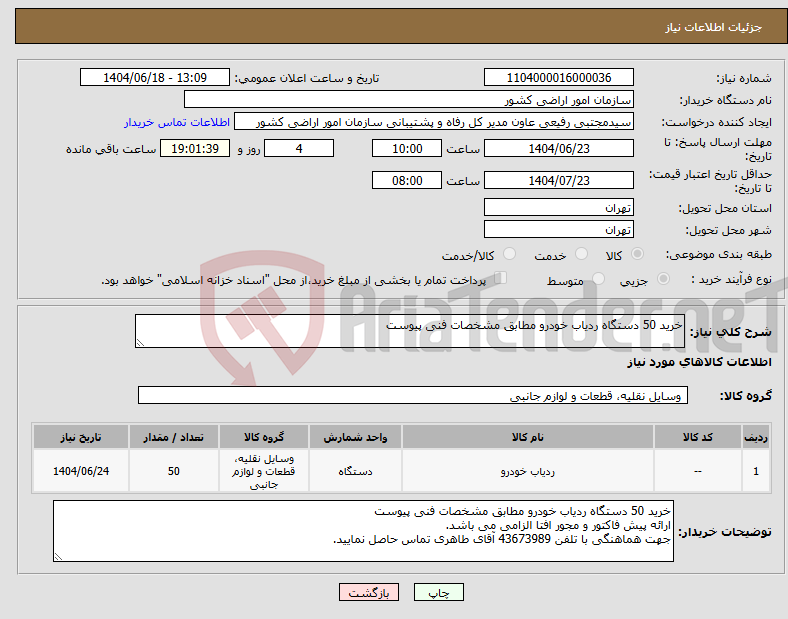Click the quantity cell showing 50
This screenshot has width=788, height=619.
click(173, 471)
